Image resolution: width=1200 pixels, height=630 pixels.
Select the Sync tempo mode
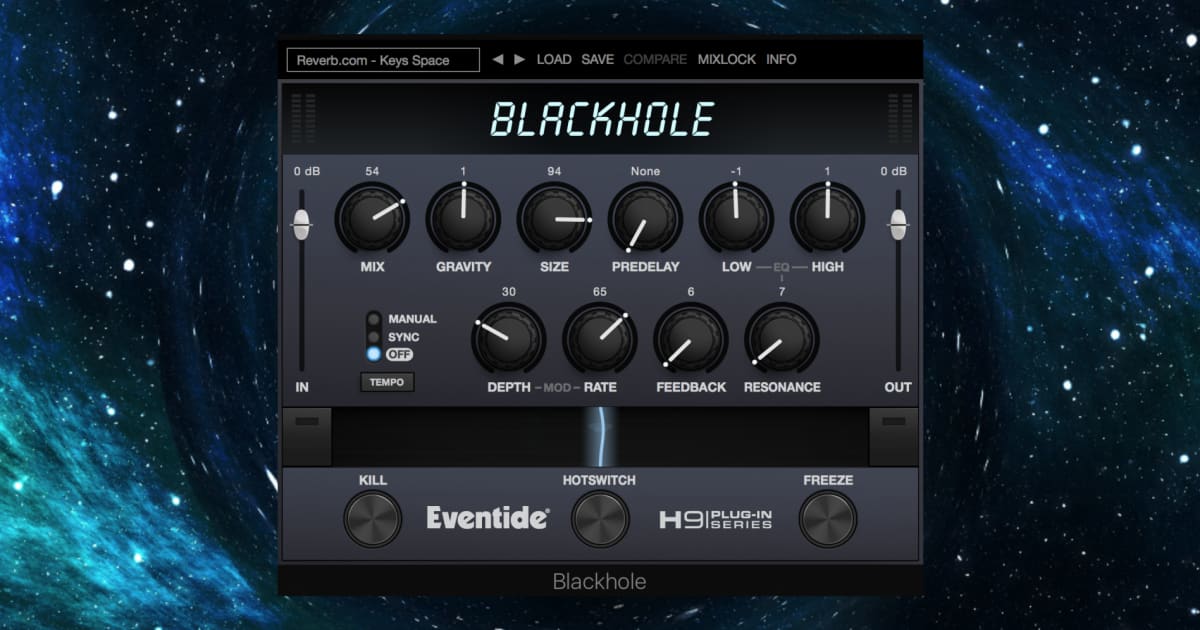point(374,337)
